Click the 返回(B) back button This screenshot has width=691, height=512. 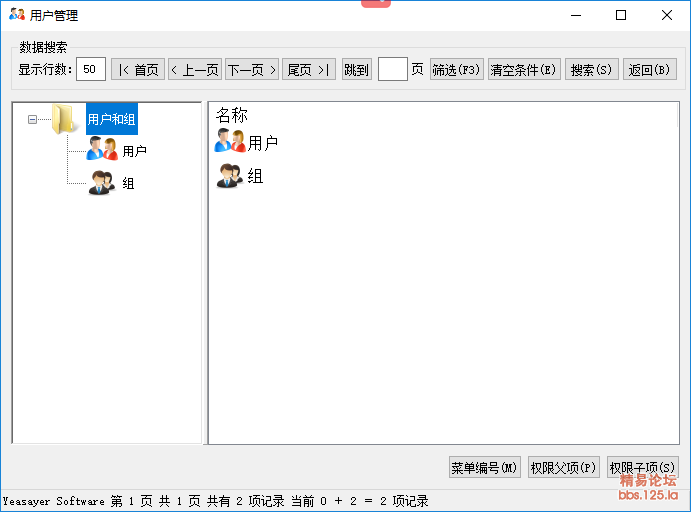pyautogui.click(x=650, y=69)
